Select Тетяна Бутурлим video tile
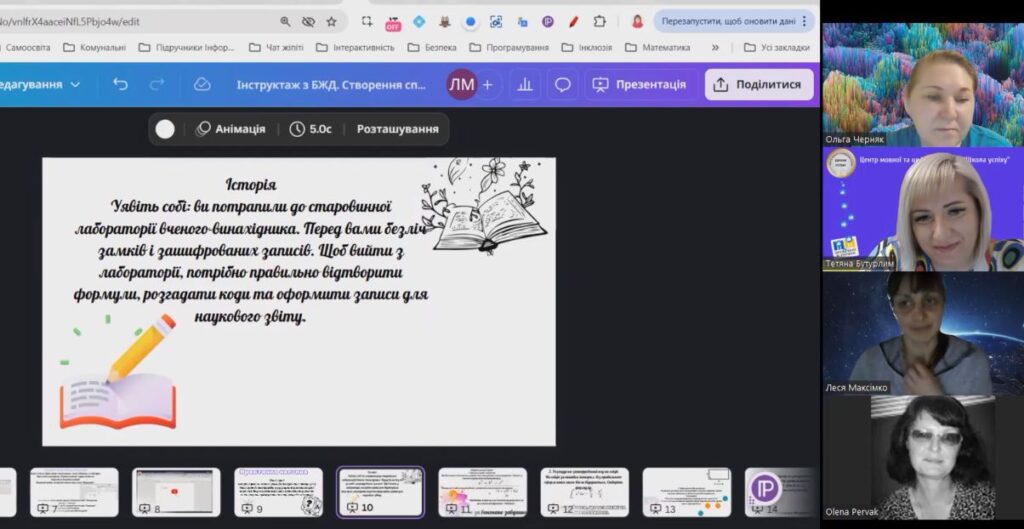This screenshot has height=529, width=1024. (x=923, y=210)
